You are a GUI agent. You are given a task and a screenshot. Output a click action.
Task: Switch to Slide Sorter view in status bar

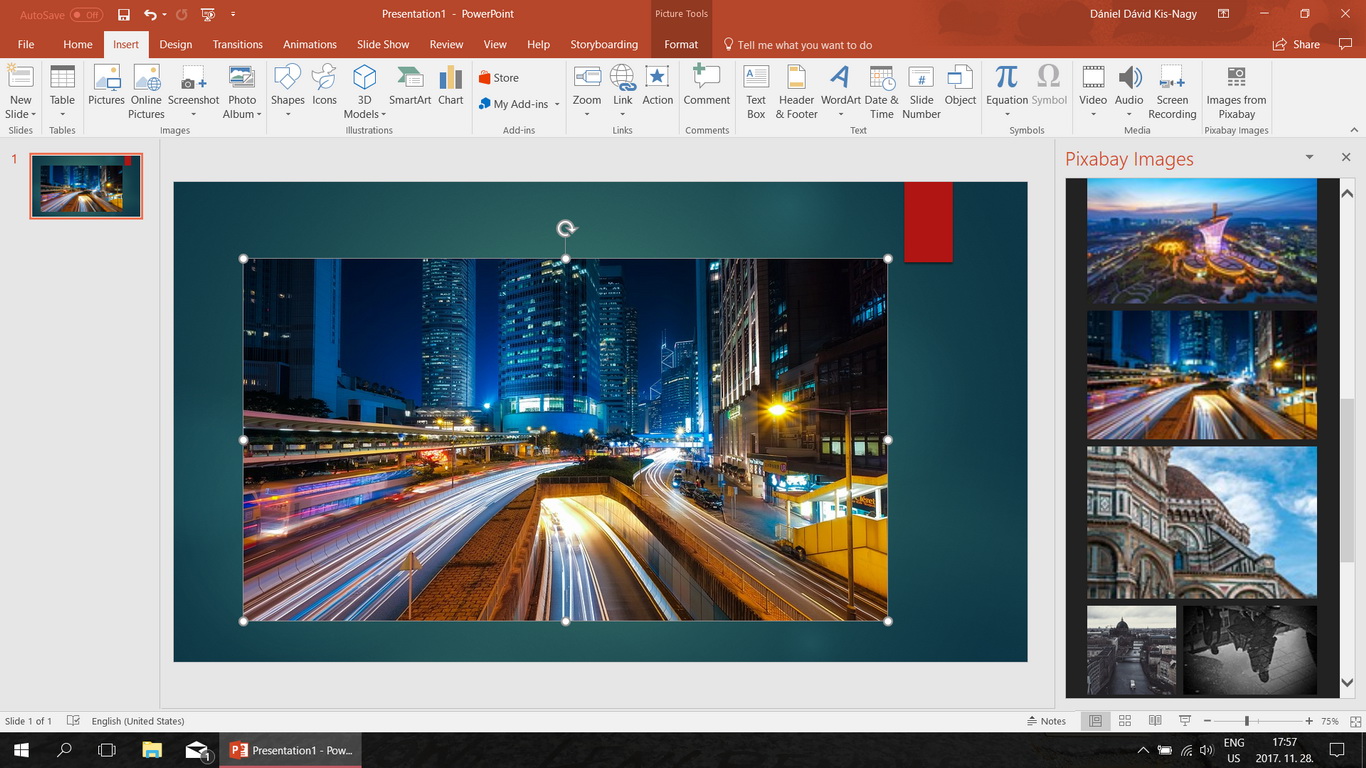(1125, 721)
